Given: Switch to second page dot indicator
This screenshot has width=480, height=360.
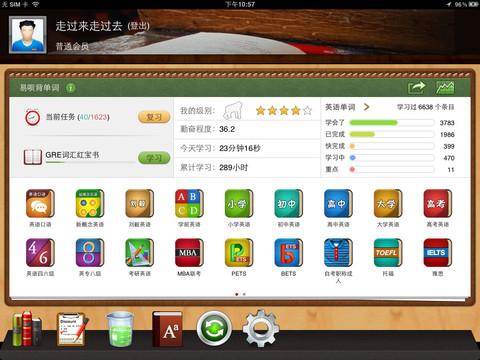Looking at the screenshot, I should [x=244, y=294].
